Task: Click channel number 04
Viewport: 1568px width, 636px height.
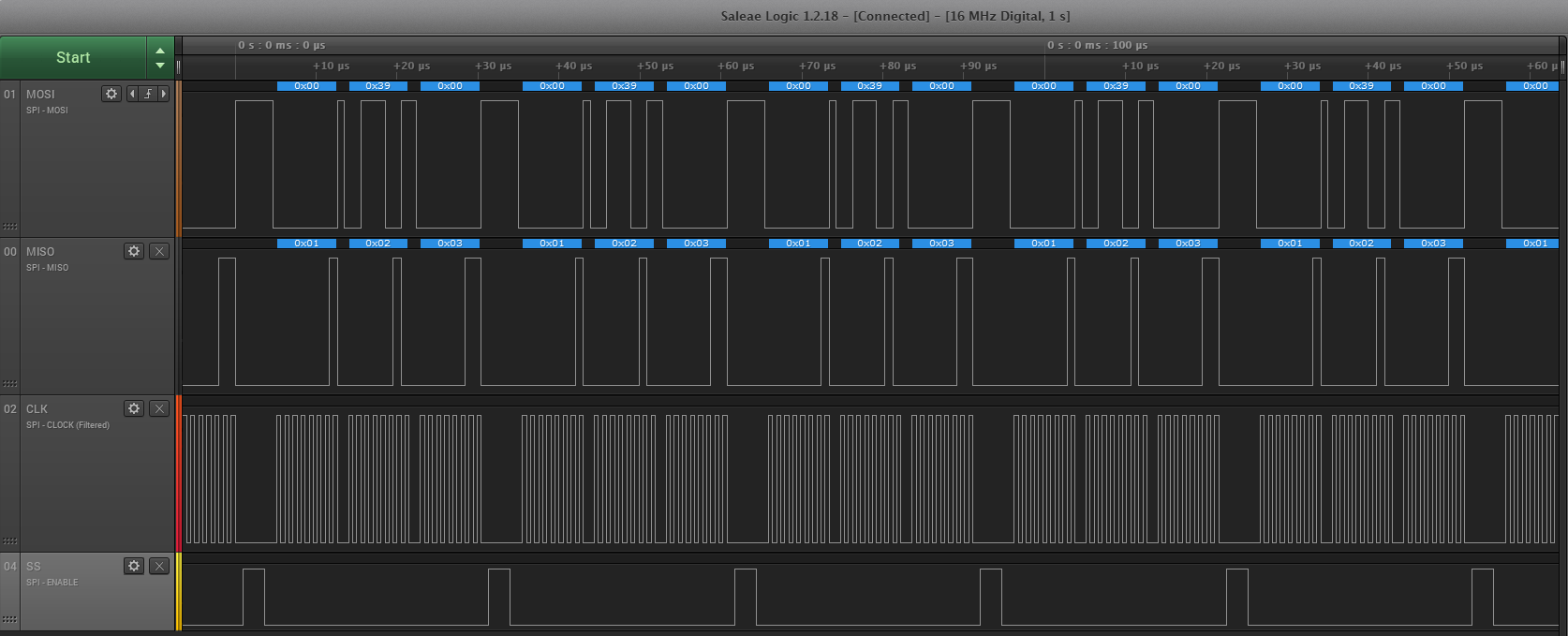Action: 10,567
